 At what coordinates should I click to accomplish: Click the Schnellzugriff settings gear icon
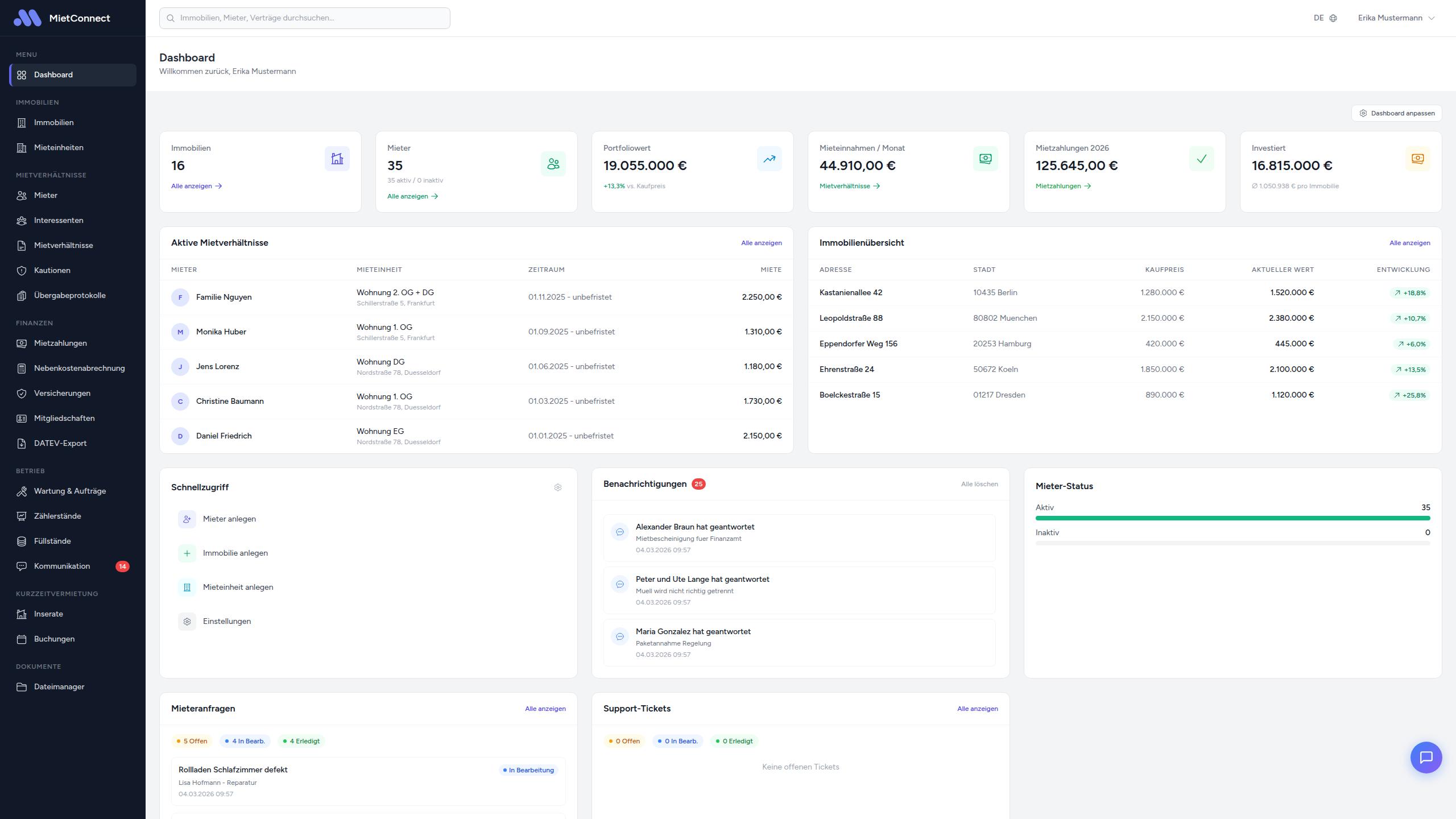pos(557,487)
